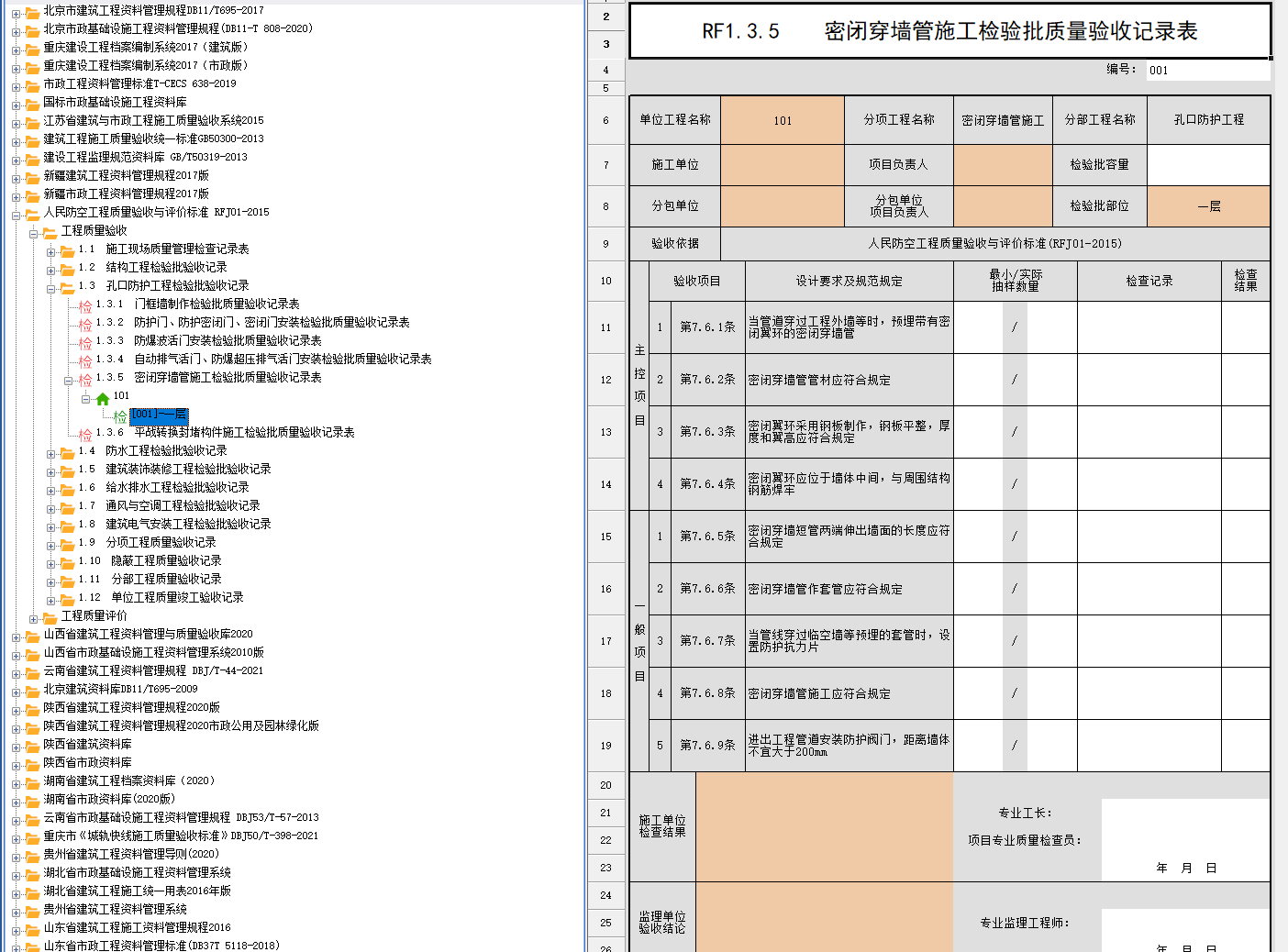Click the folder icon of 山西省建筑工程资料管理与质量验收库2020
Viewport: 1288px width, 952px height.
point(32,636)
